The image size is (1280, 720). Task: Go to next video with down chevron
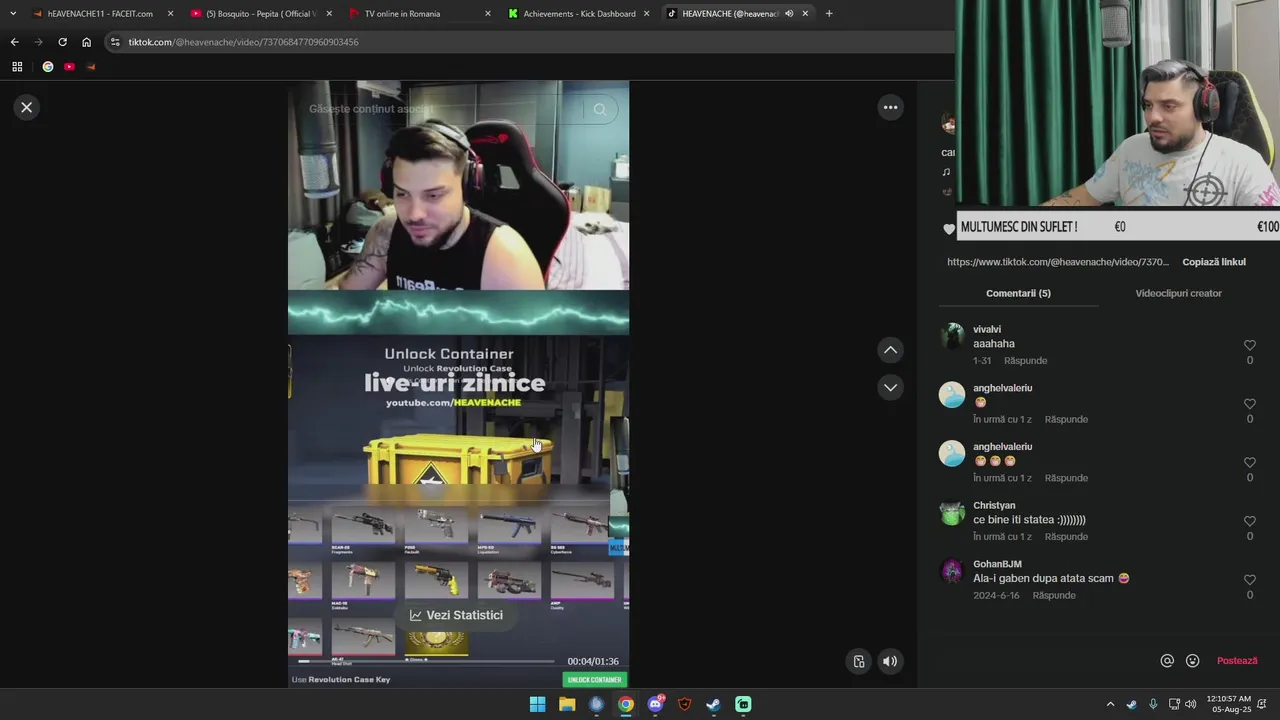pyautogui.click(x=890, y=387)
